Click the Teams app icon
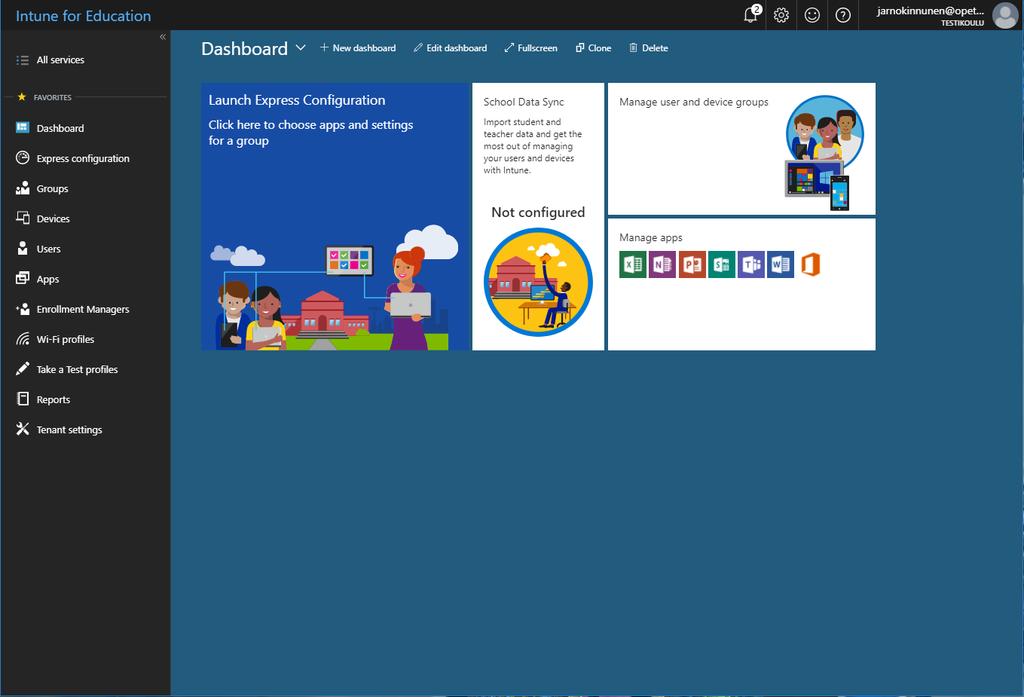The width and height of the screenshot is (1024, 697). [x=751, y=265]
